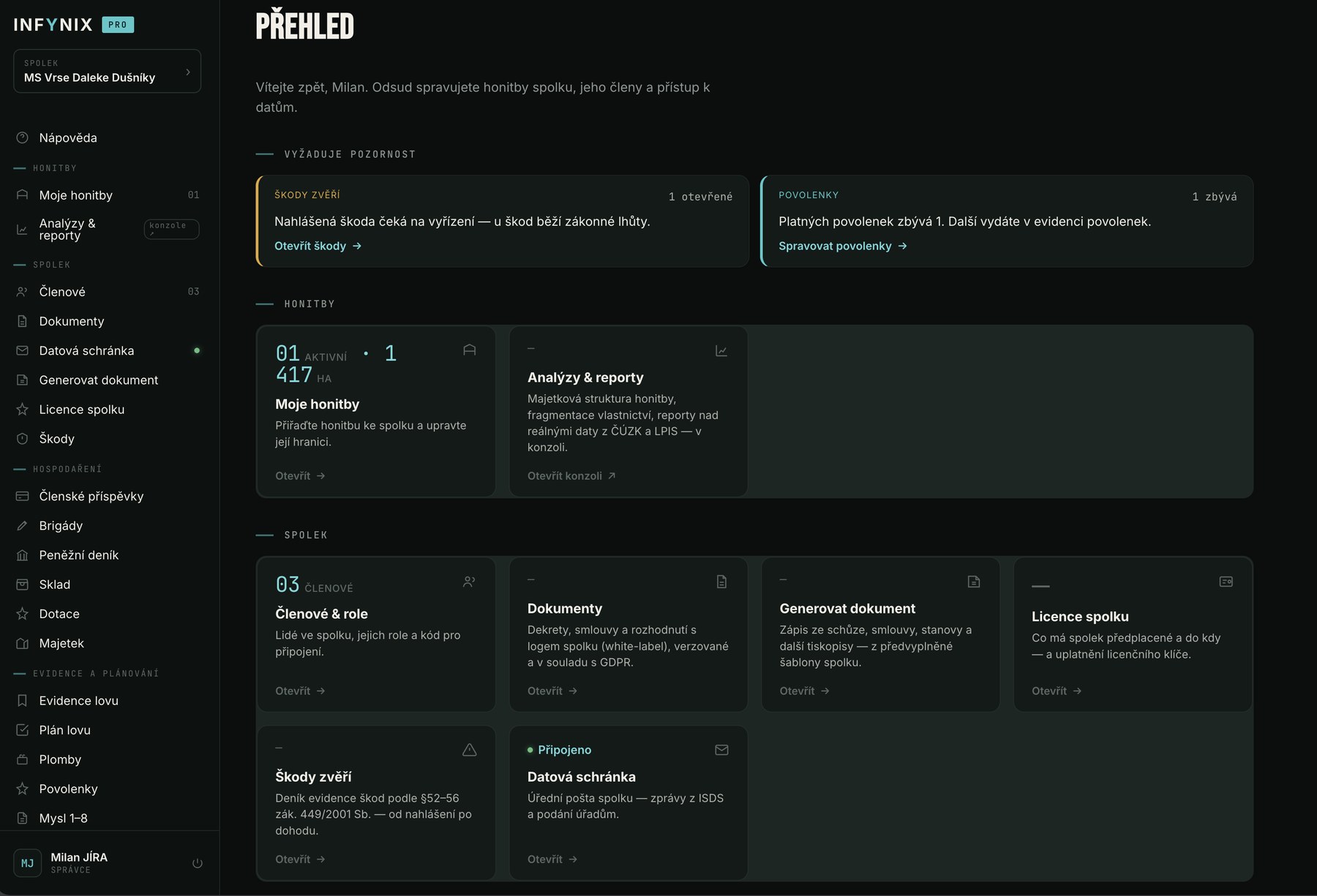Click the Plán lovu checkbox icon

[x=23, y=730]
